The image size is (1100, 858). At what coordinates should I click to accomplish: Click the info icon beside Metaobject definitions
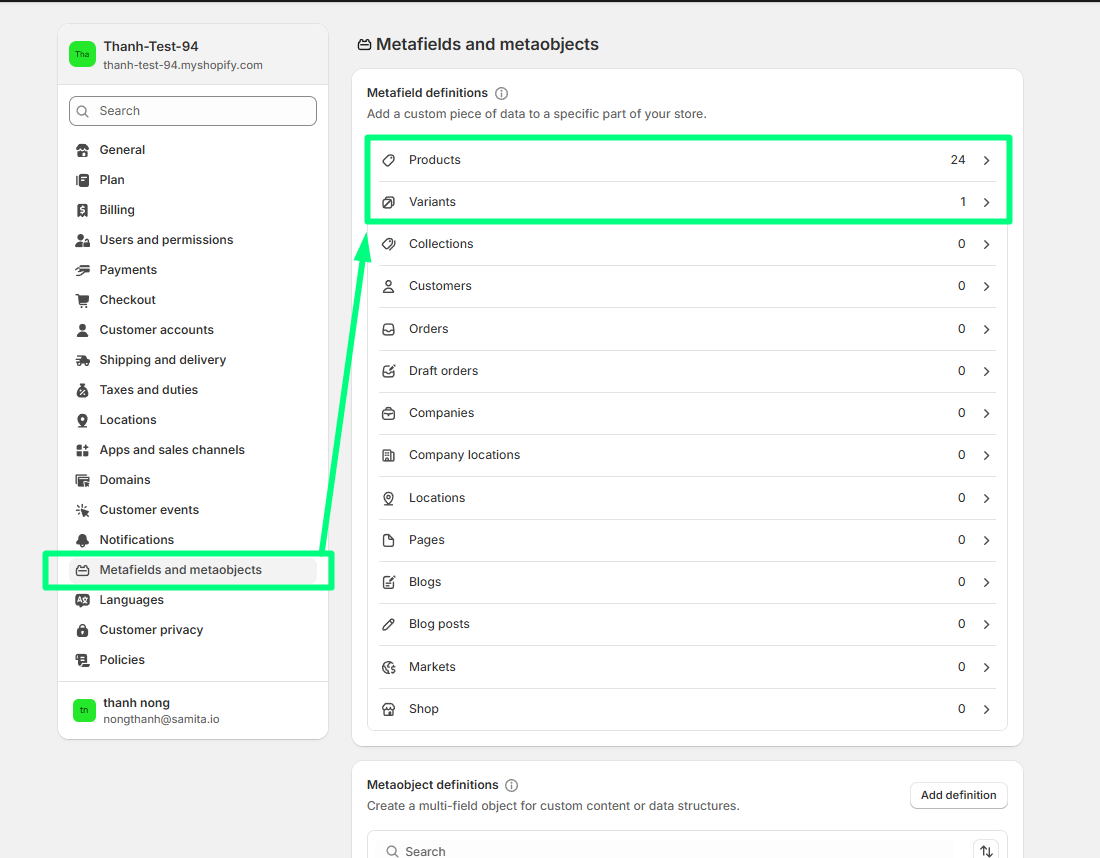point(512,786)
